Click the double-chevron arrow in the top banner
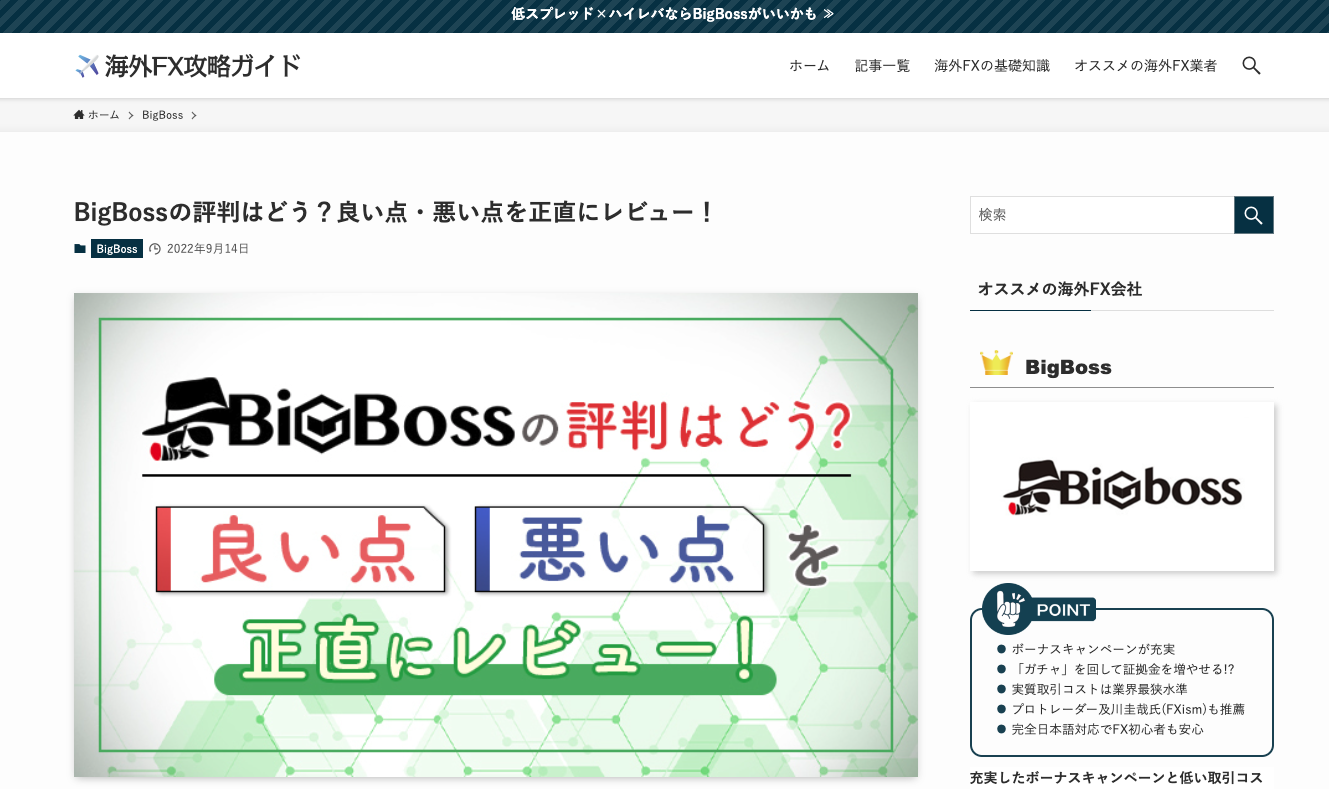This screenshot has width=1329, height=789. (x=827, y=14)
